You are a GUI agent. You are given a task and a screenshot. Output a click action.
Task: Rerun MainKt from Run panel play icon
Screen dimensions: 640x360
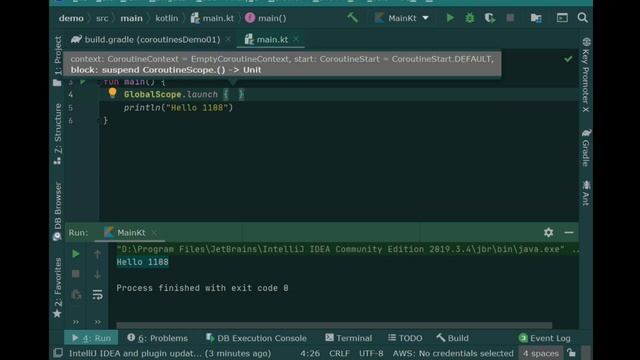(76, 254)
